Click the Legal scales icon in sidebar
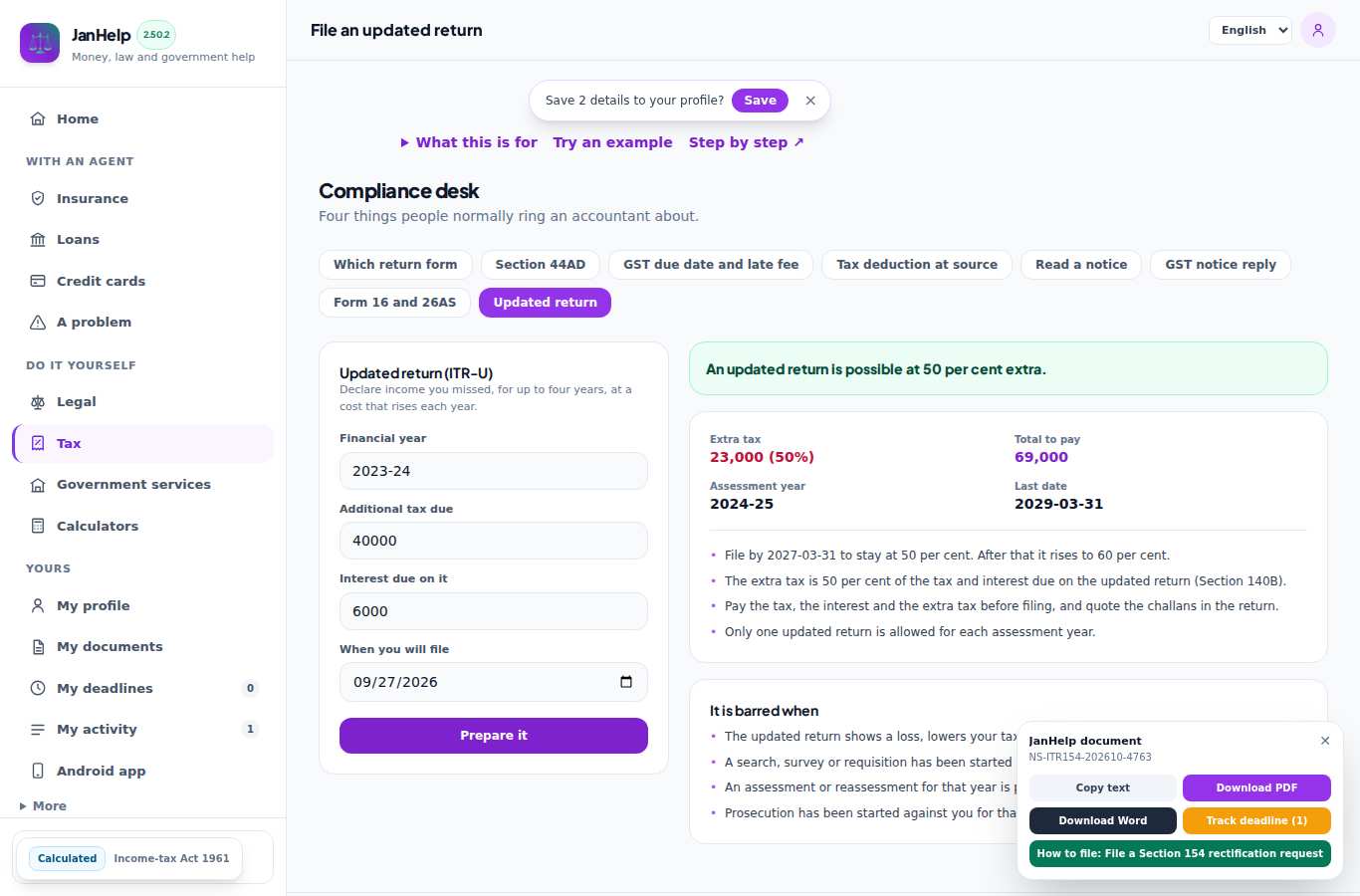This screenshot has width=1360, height=896. pyautogui.click(x=38, y=401)
